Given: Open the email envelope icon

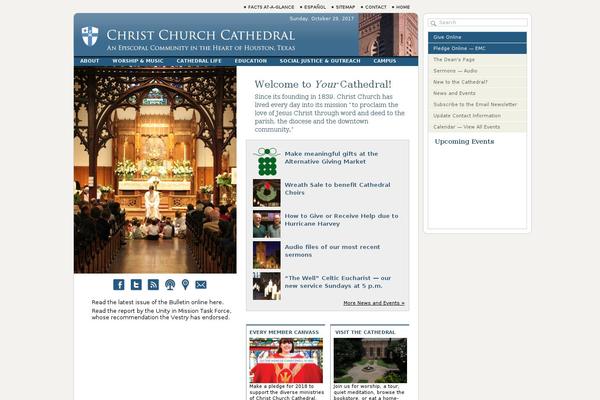Looking at the screenshot, I should pos(201,284).
